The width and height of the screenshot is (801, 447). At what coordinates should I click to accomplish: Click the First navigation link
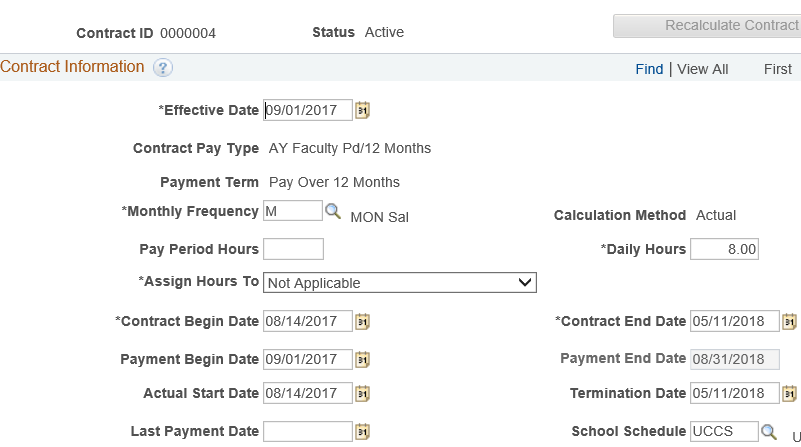click(x=778, y=69)
